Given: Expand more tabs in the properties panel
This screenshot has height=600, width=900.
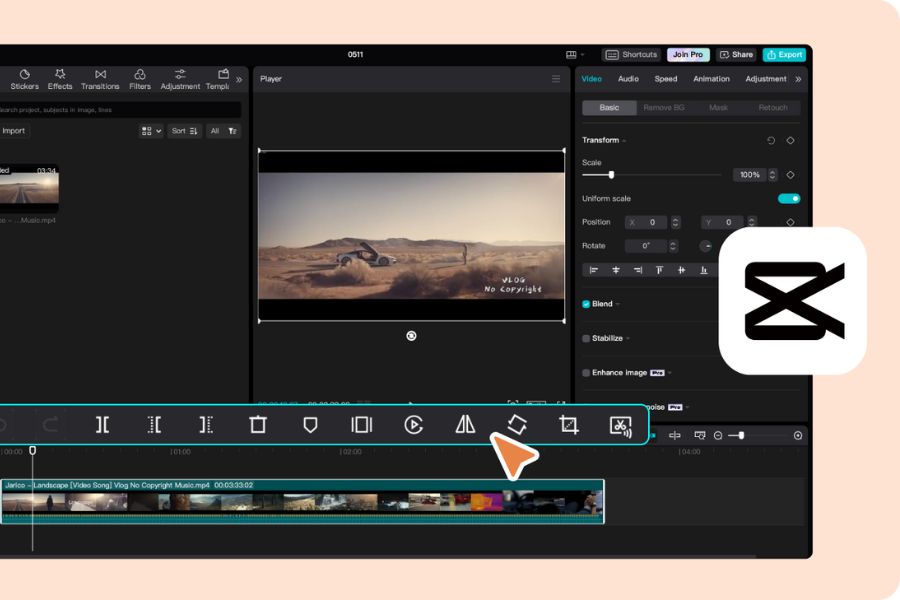Looking at the screenshot, I should click(798, 79).
